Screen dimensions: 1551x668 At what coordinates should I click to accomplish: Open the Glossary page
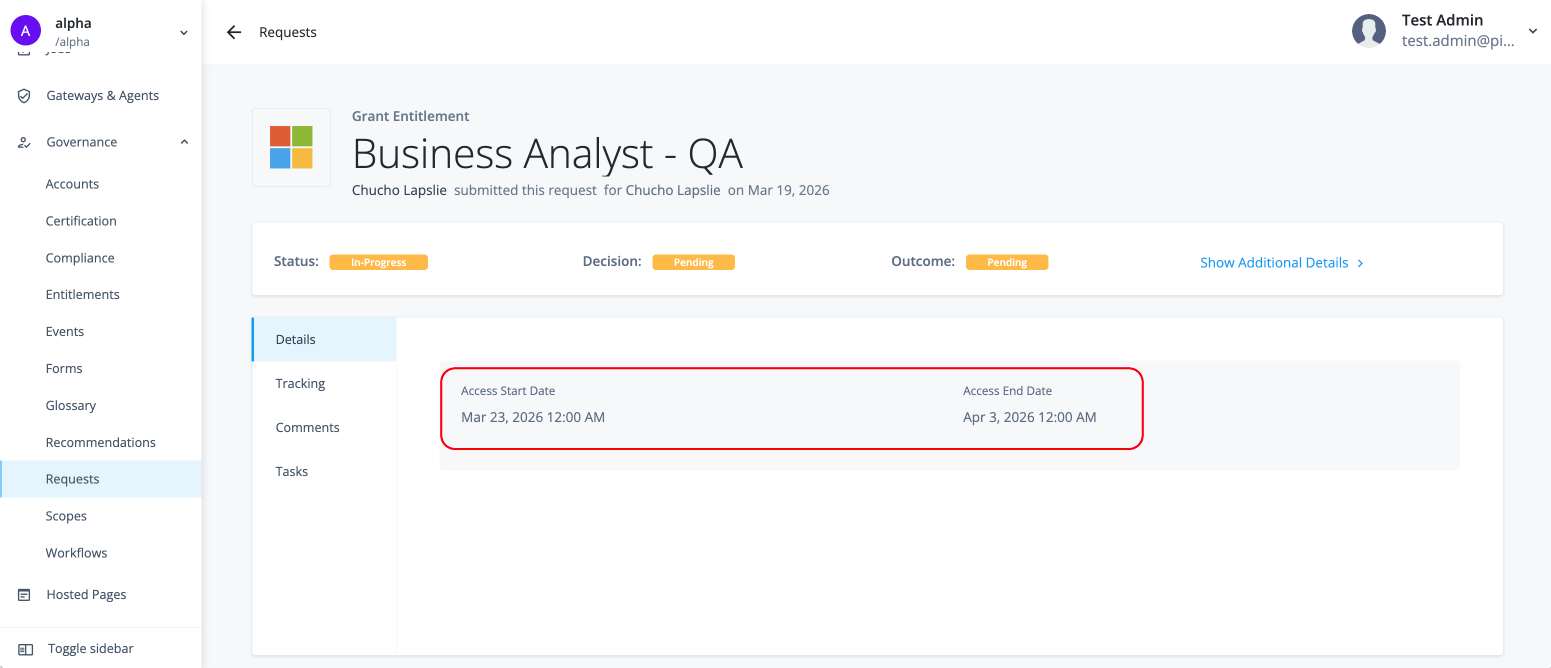click(x=71, y=406)
